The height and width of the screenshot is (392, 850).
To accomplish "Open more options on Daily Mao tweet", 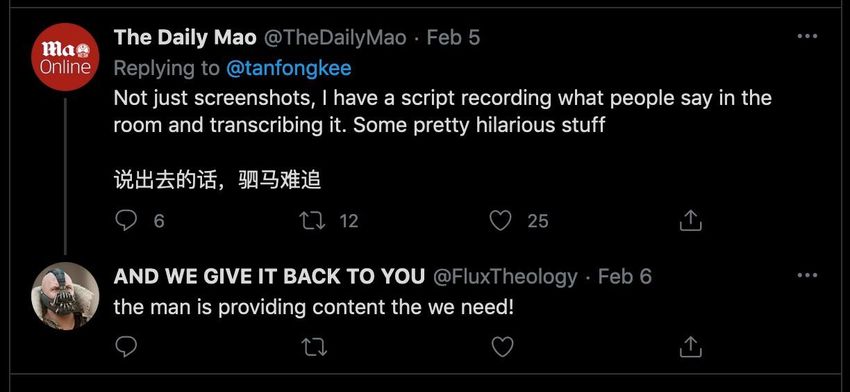I will (807, 37).
